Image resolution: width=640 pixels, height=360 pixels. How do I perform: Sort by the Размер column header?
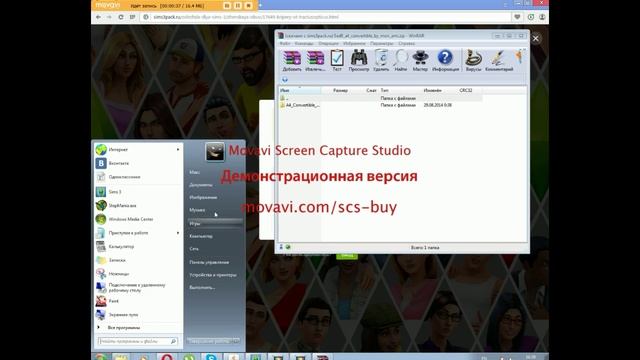coord(340,90)
